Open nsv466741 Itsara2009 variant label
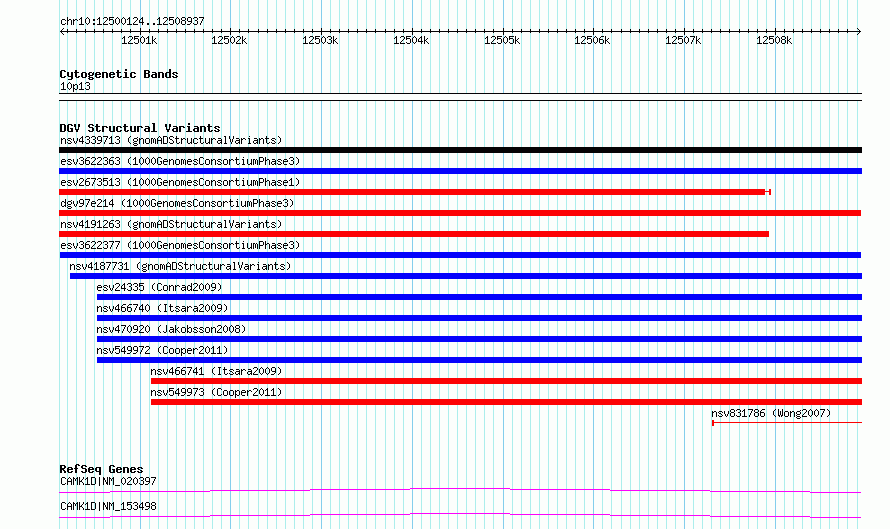This screenshot has width=890, height=529. pos(216,371)
